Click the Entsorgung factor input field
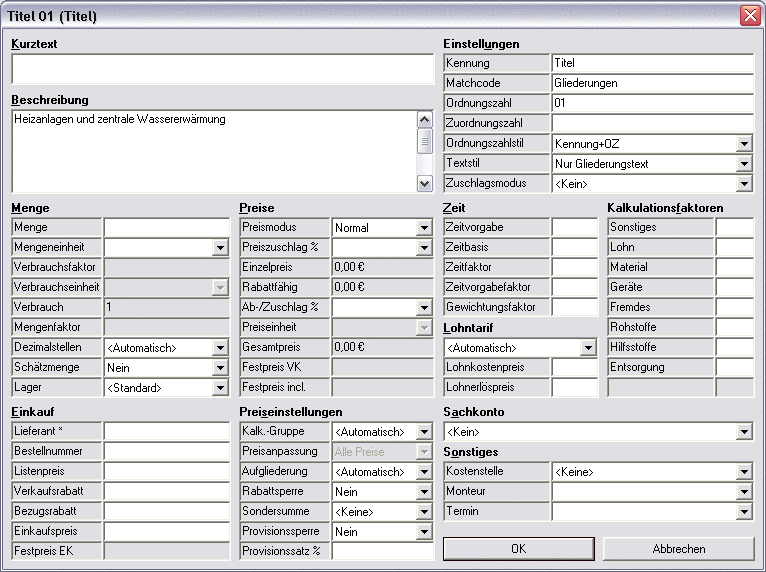Screen dimensions: 766x572 point(735,367)
